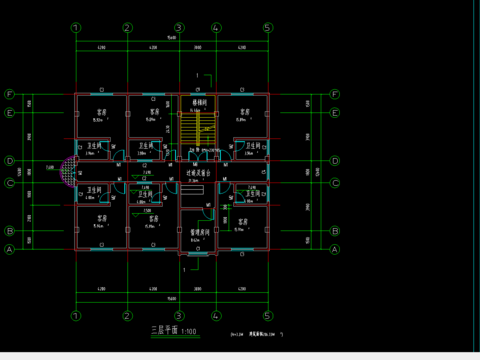The image size is (480, 360).
Task: Select the top overall dimension above axes 1-5
Action: pos(172,38)
